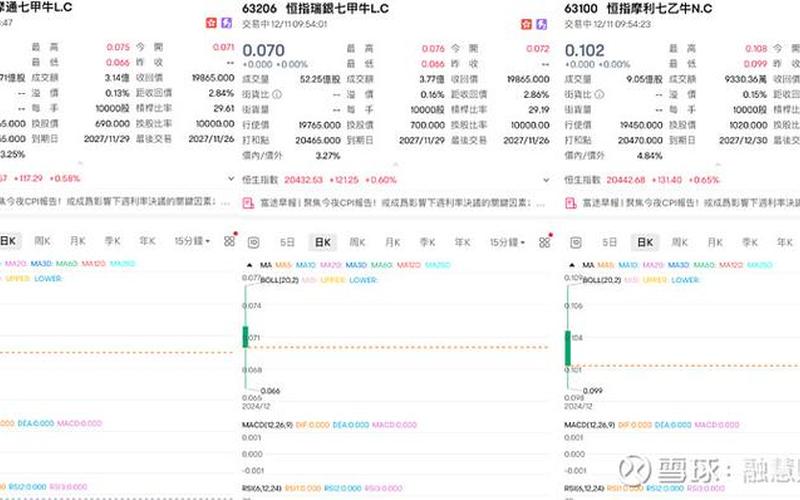The width and height of the screenshot is (800, 500).
Task: Click MA30 legend label in 63206 chart
Action: point(356,265)
